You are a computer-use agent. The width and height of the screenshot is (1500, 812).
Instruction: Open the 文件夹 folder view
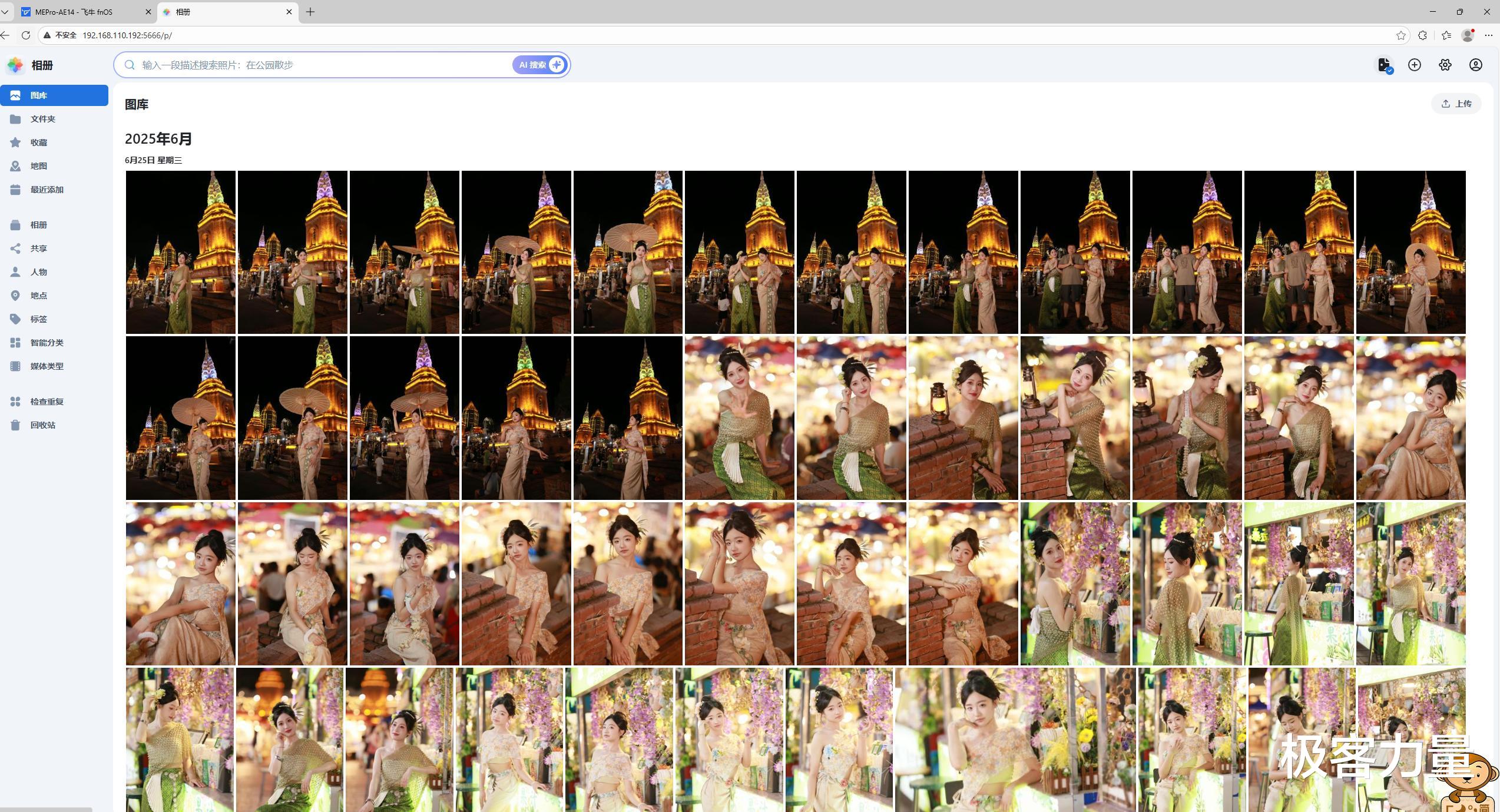pos(42,119)
